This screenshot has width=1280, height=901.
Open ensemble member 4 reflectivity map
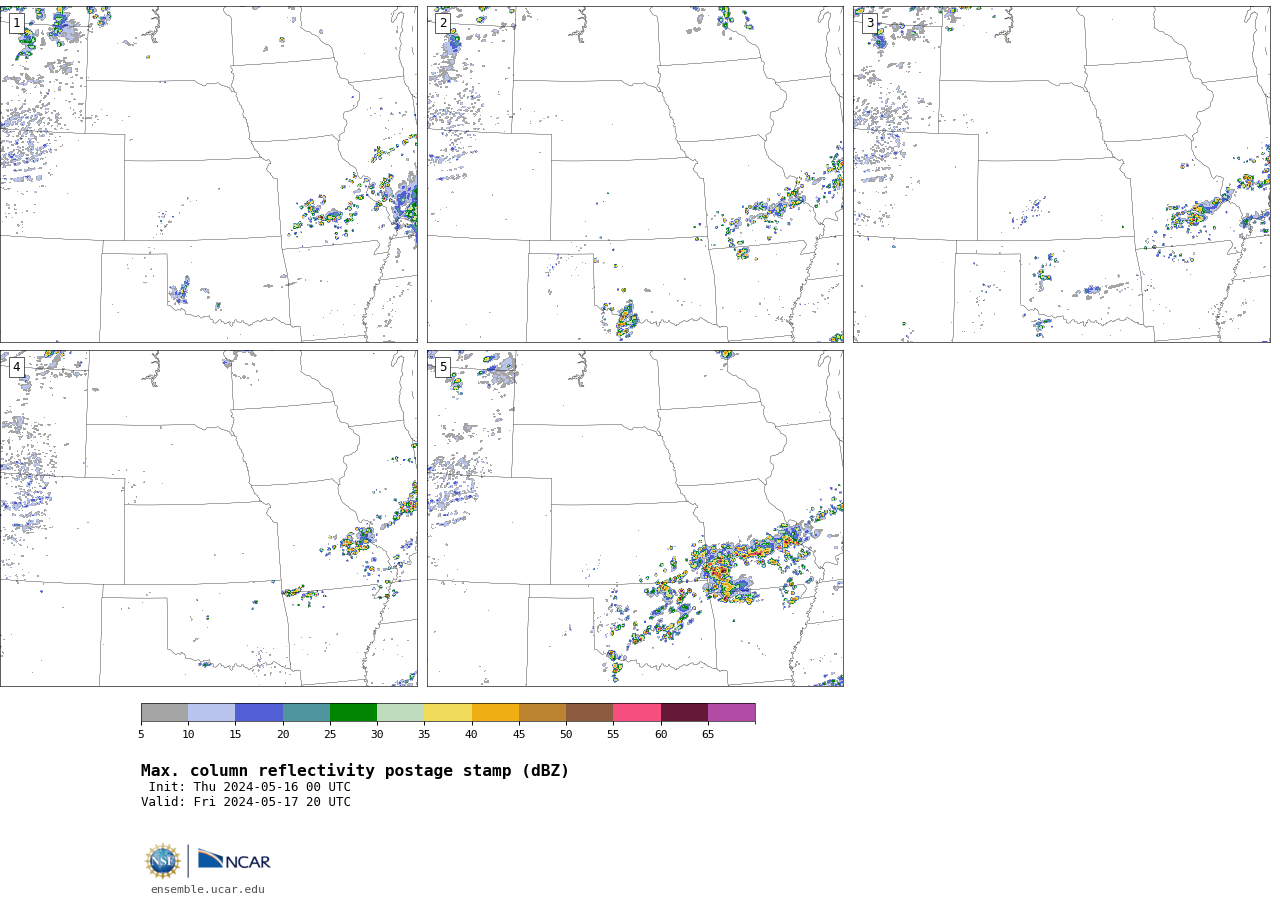(x=208, y=518)
